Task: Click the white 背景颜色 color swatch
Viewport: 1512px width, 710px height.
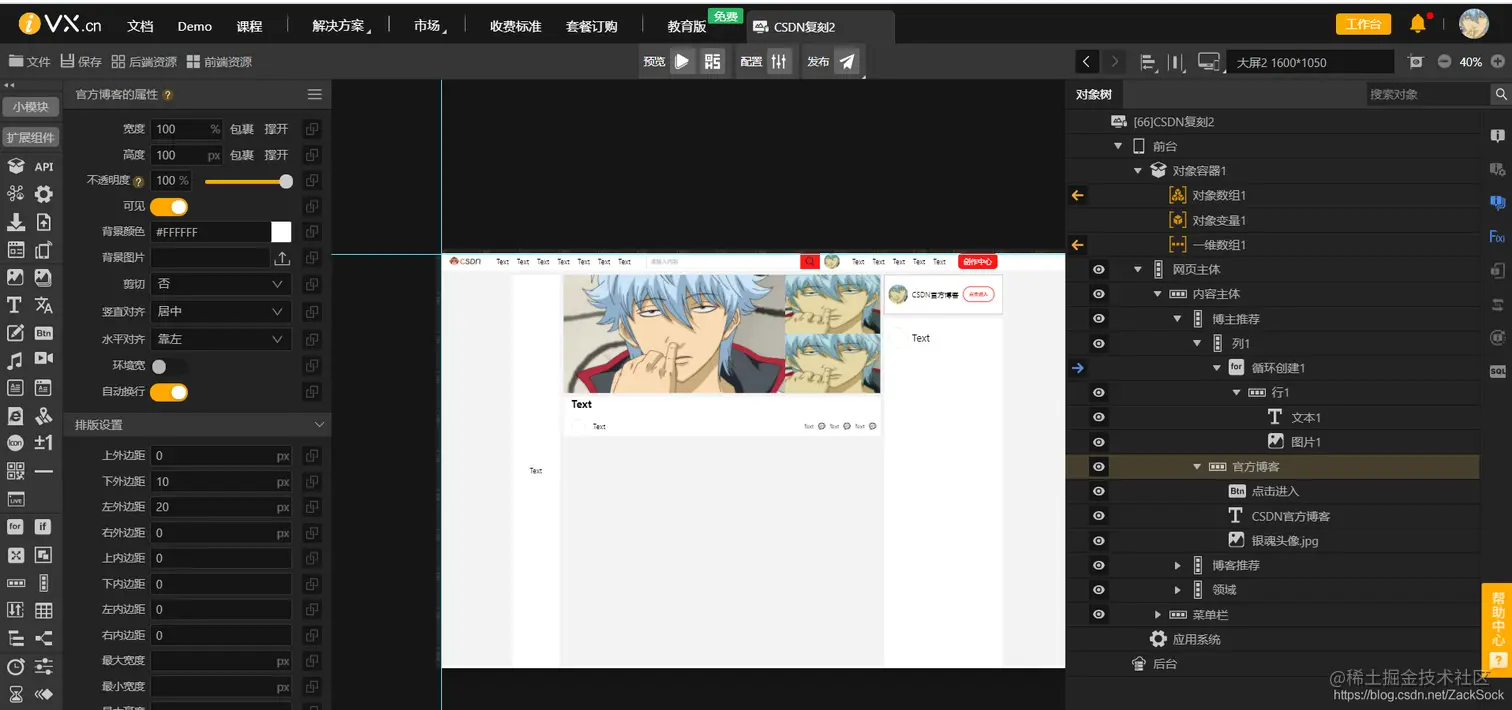Action: tap(281, 231)
